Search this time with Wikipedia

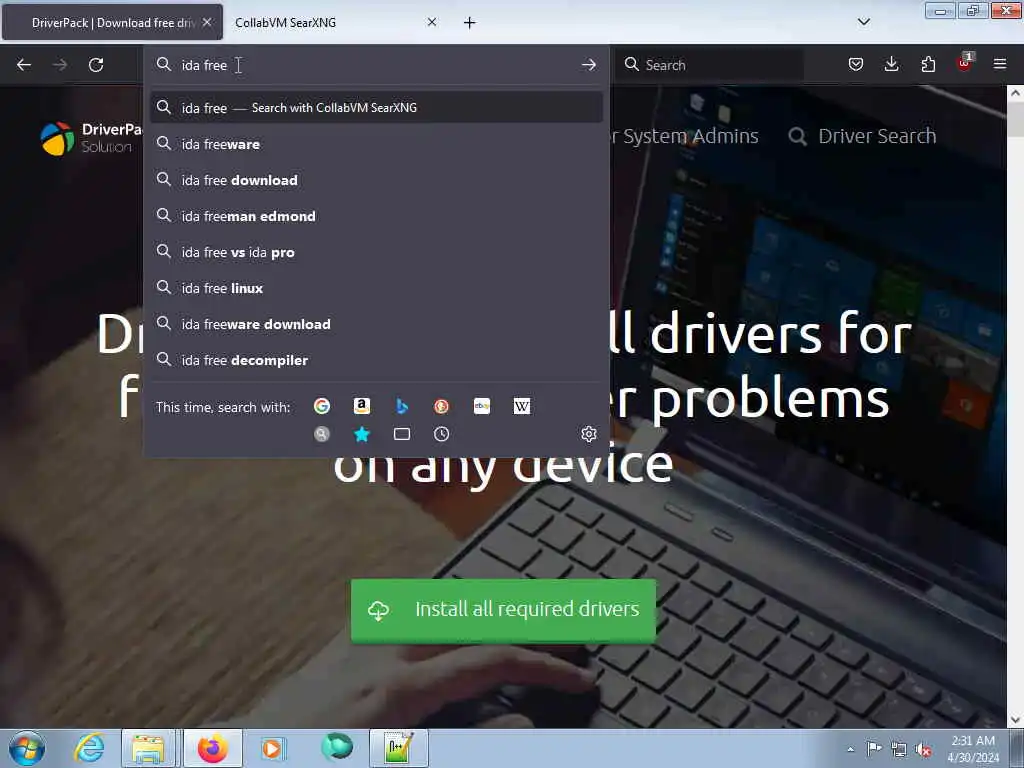tap(522, 406)
